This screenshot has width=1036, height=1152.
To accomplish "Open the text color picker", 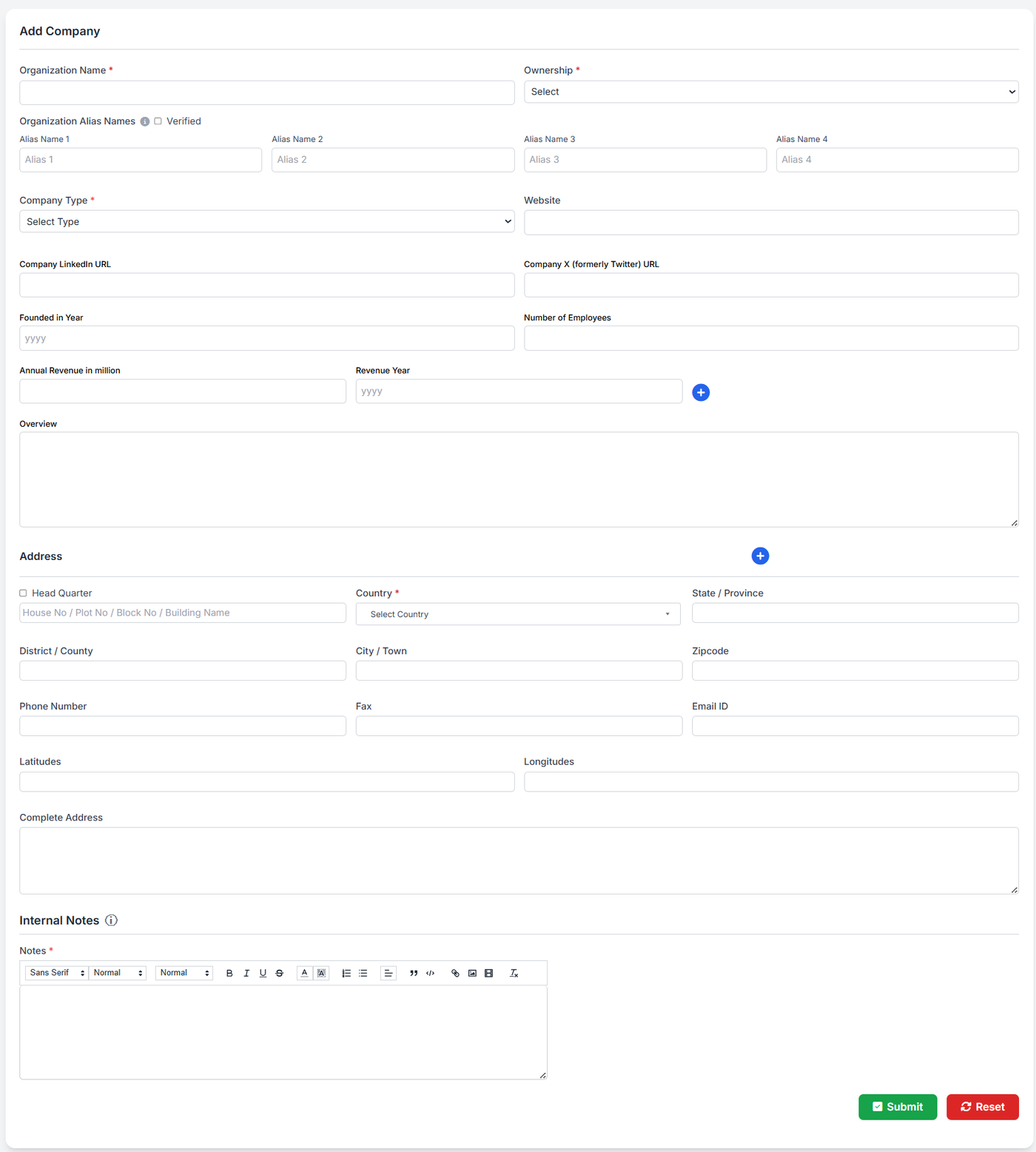I will pos(304,973).
